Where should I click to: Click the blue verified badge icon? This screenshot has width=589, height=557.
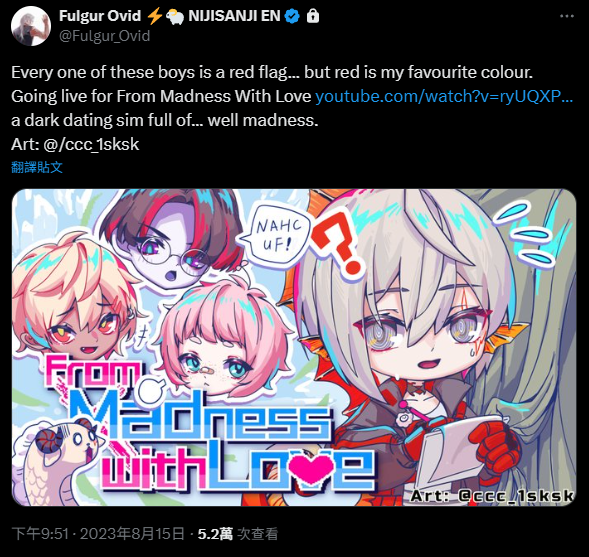point(293,16)
